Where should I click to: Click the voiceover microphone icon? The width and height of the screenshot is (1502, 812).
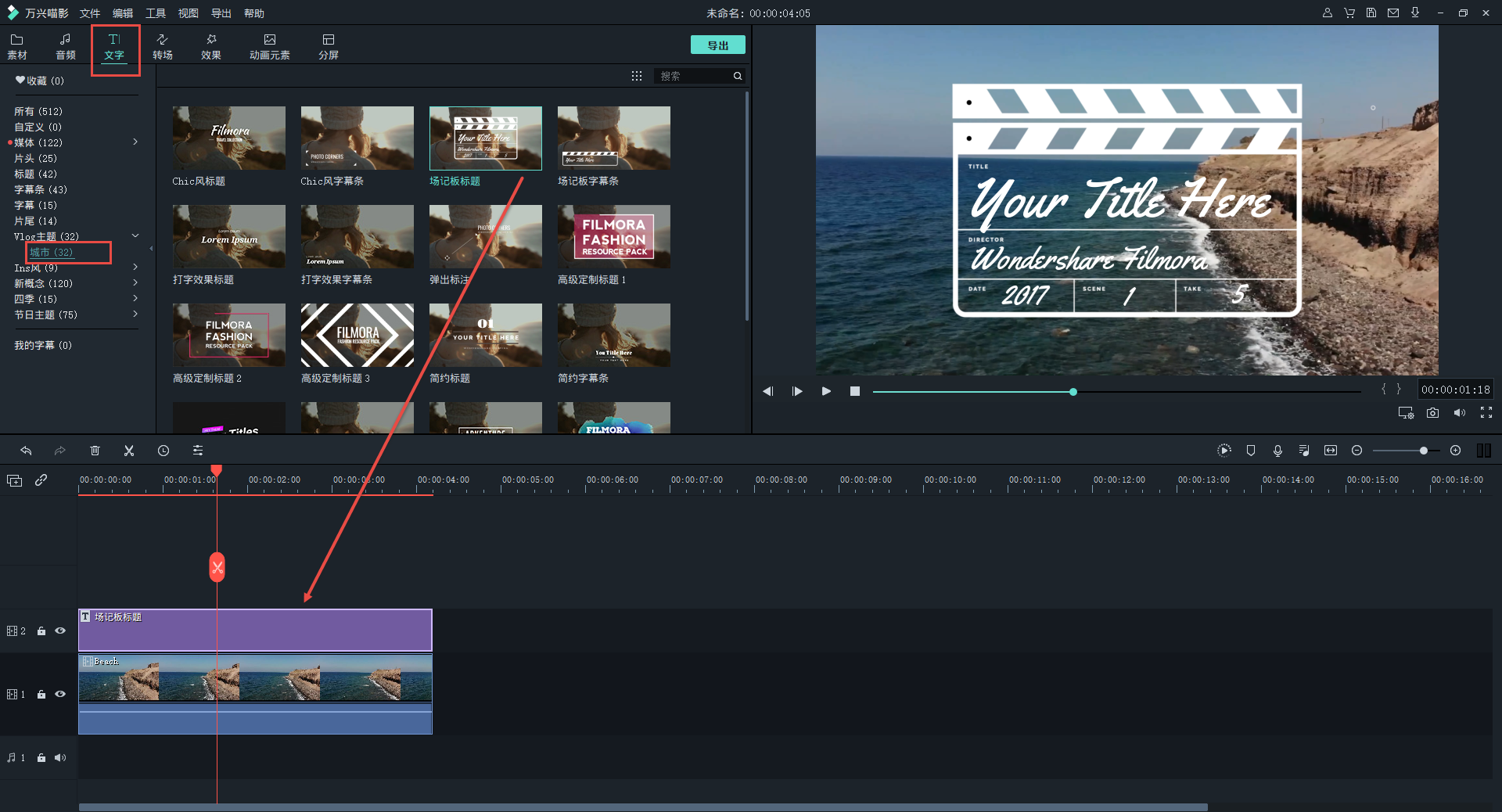tap(1277, 451)
